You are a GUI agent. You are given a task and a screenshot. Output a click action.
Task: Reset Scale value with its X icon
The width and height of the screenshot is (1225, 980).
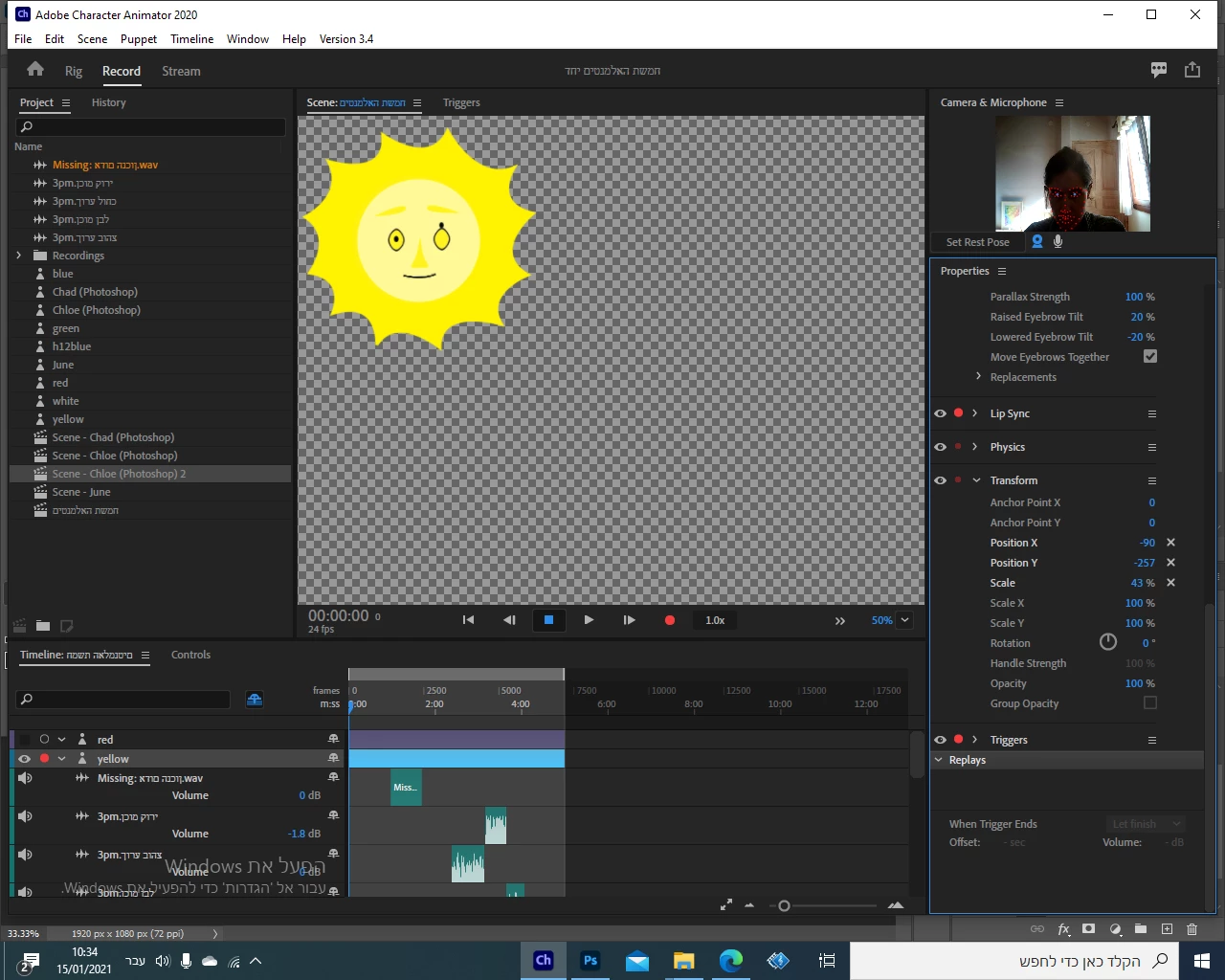(1170, 583)
